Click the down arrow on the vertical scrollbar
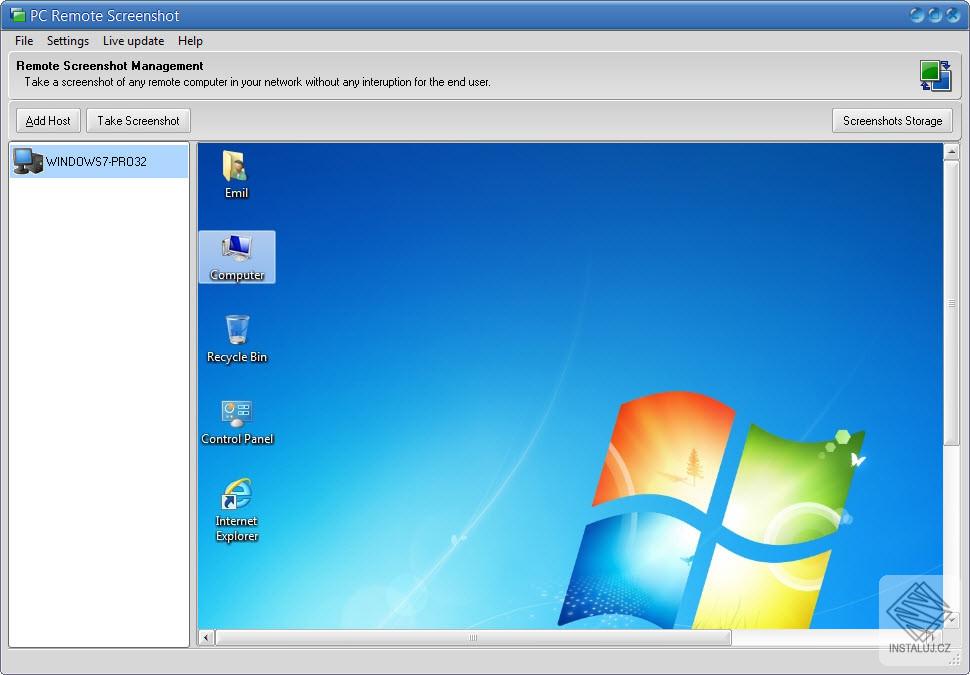 pyautogui.click(x=950, y=621)
